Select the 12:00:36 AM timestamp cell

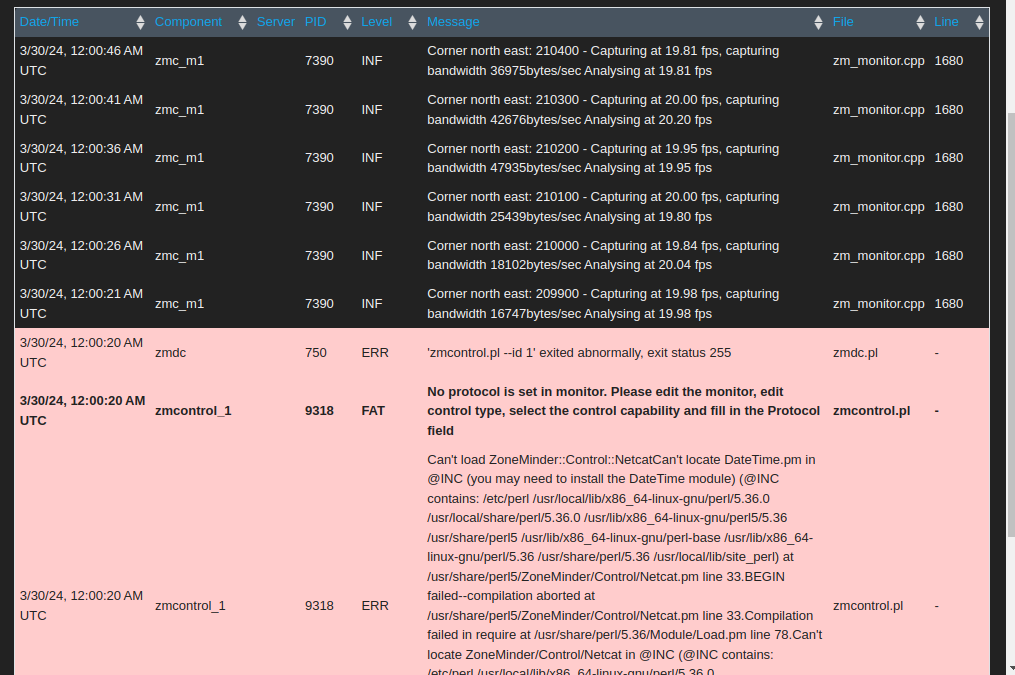(82, 158)
